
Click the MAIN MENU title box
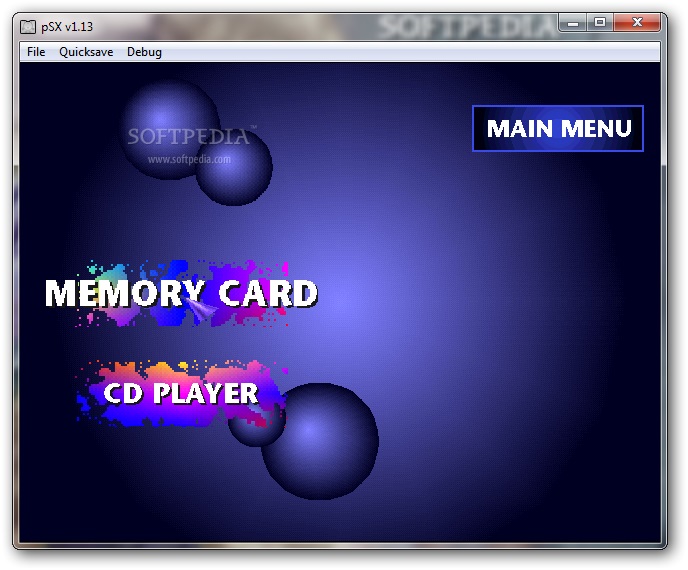pyautogui.click(x=558, y=129)
